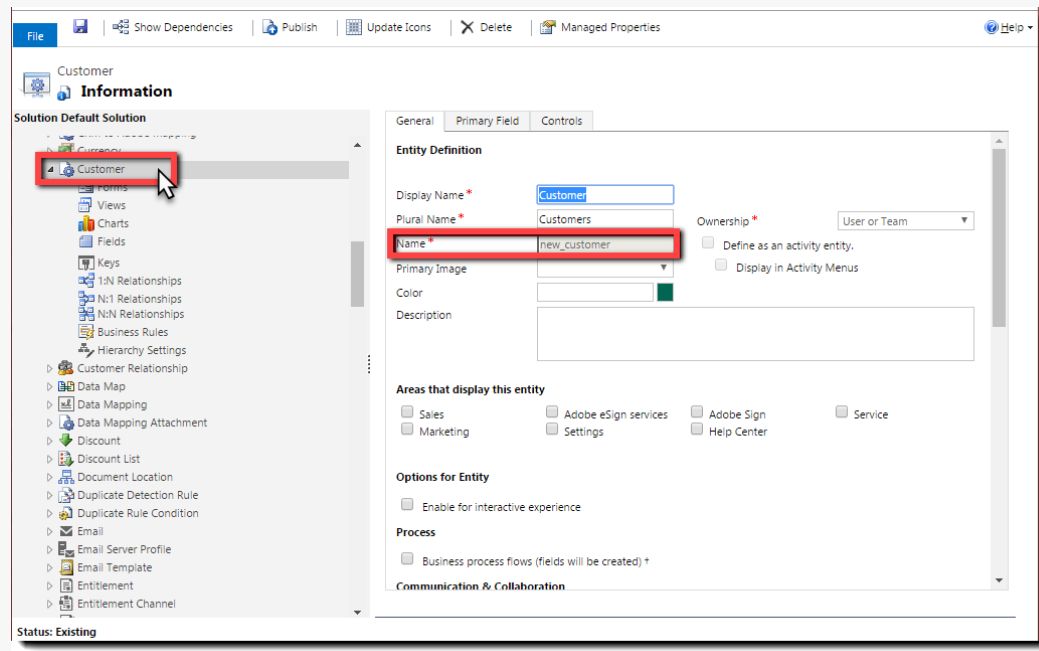Open the Primary Image dropdown

(x=604, y=268)
